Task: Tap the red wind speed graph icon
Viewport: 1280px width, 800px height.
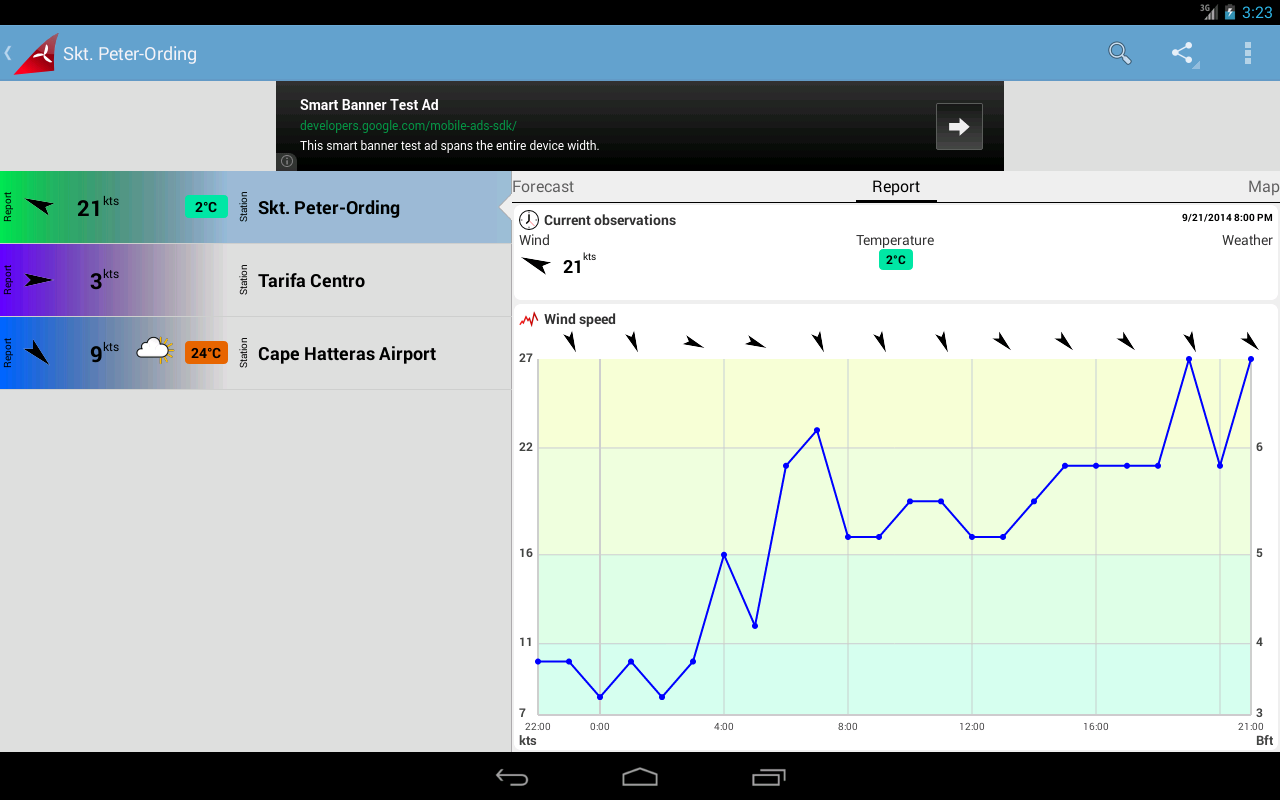Action: click(x=527, y=318)
